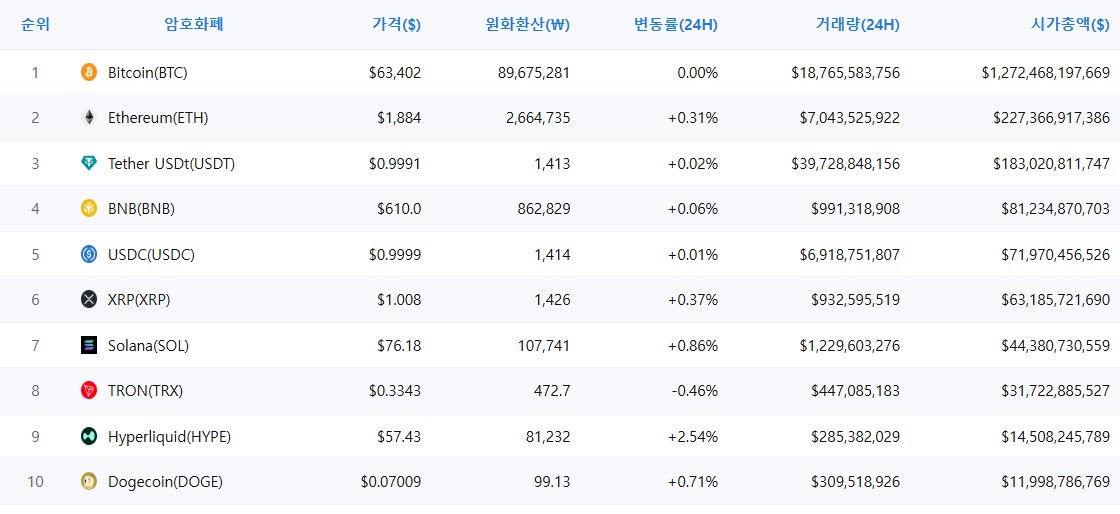This screenshot has height=514, width=1120.
Task: Sort by the 순위 column header
Action: (35, 25)
